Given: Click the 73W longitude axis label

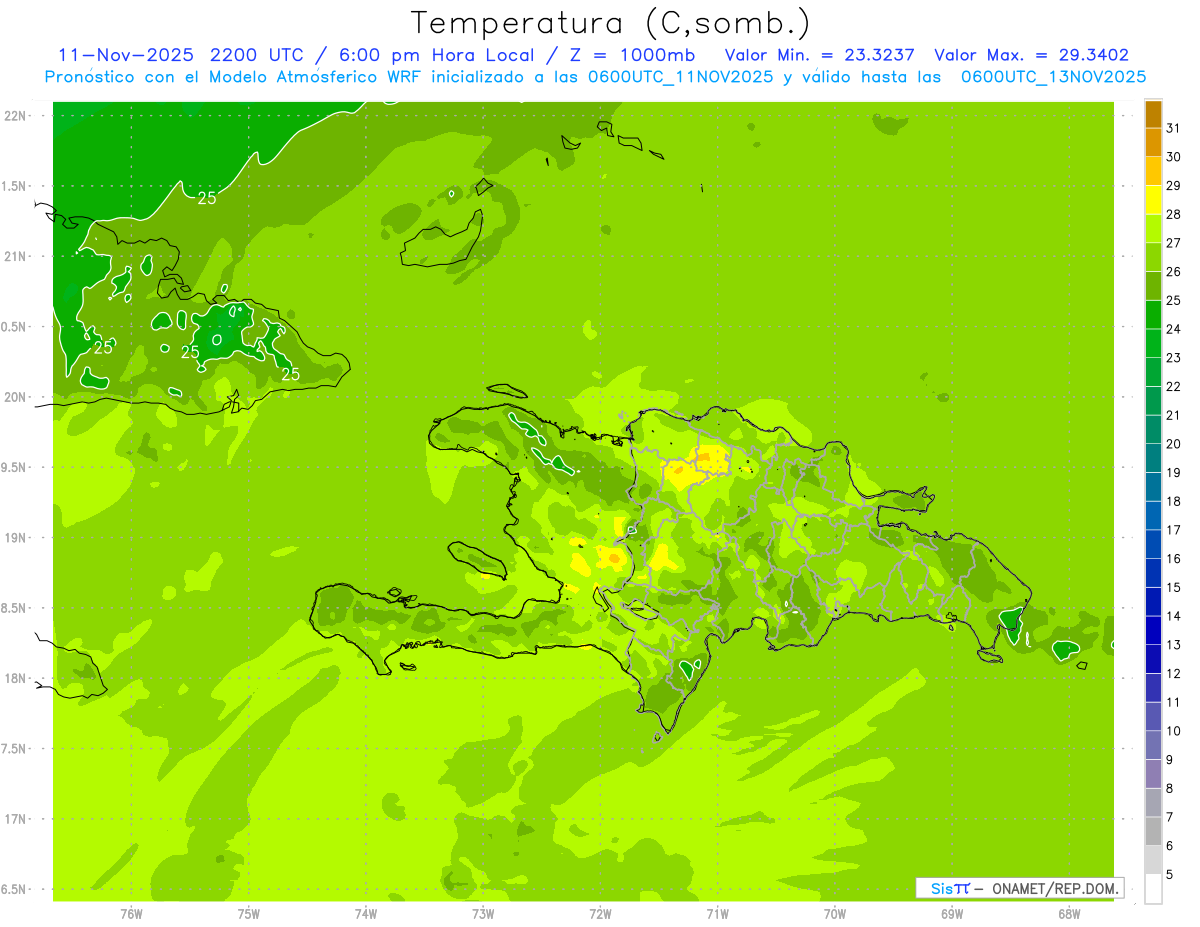Looking at the screenshot, I should pos(483,914).
